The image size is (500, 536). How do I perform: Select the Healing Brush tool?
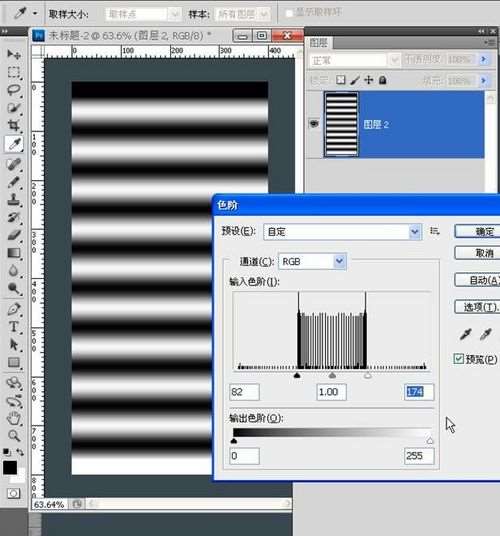pos(14,164)
